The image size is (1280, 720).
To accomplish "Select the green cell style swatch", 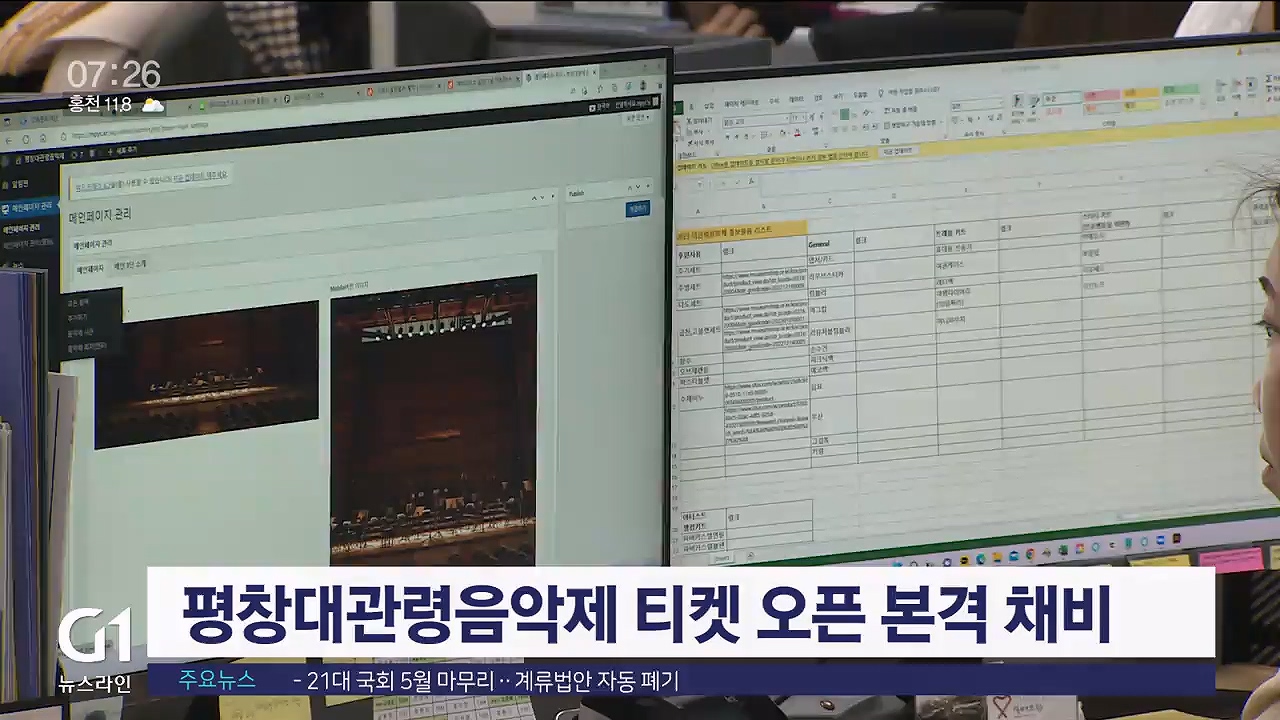I will coord(1179,90).
